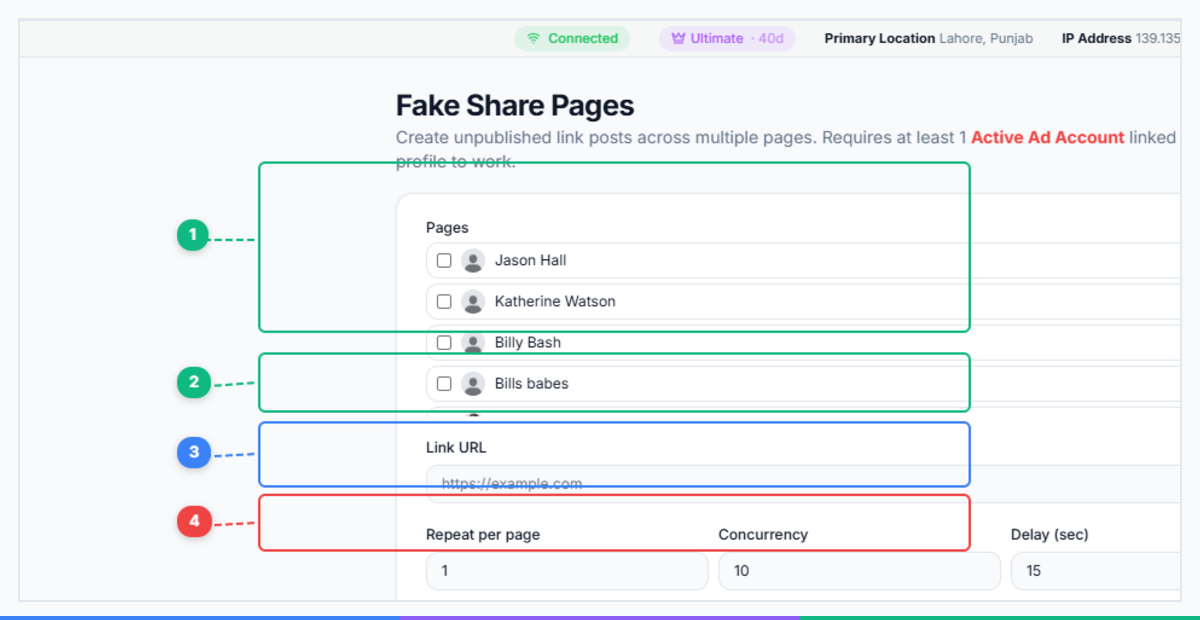Click Billy Bash's avatar icon

pyautogui.click(x=473, y=342)
